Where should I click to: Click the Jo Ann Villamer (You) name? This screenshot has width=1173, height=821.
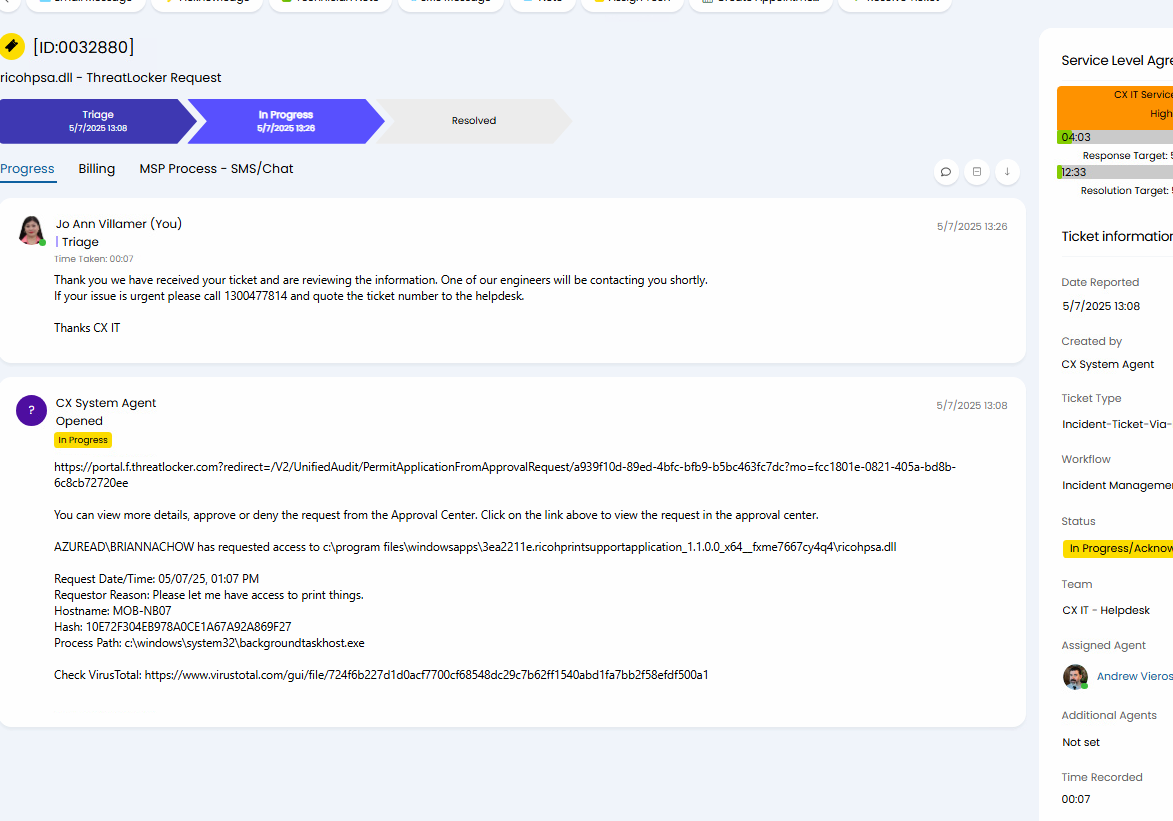[119, 224]
